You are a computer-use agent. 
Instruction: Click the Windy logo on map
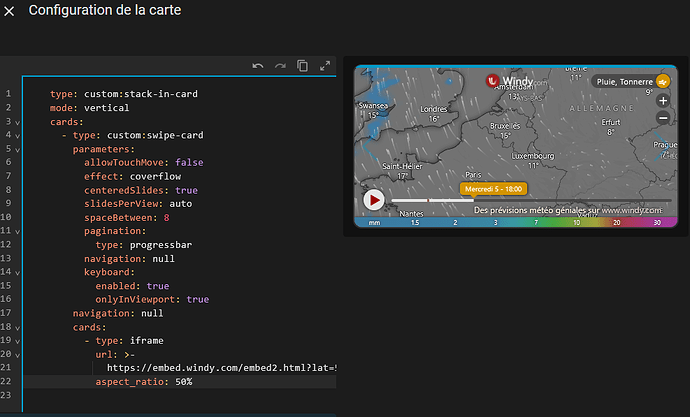(508, 81)
